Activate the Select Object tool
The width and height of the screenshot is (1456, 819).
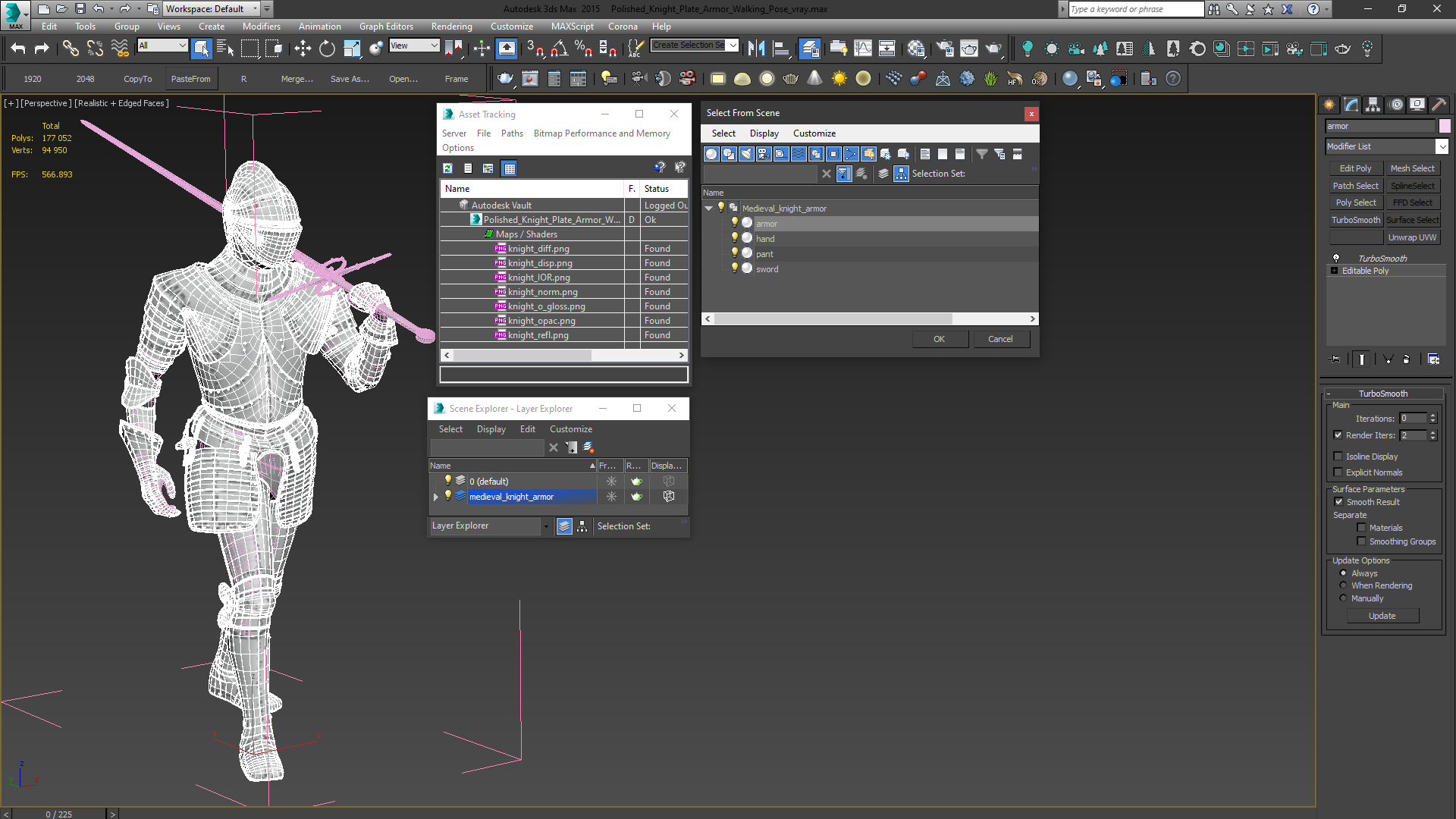coord(201,49)
